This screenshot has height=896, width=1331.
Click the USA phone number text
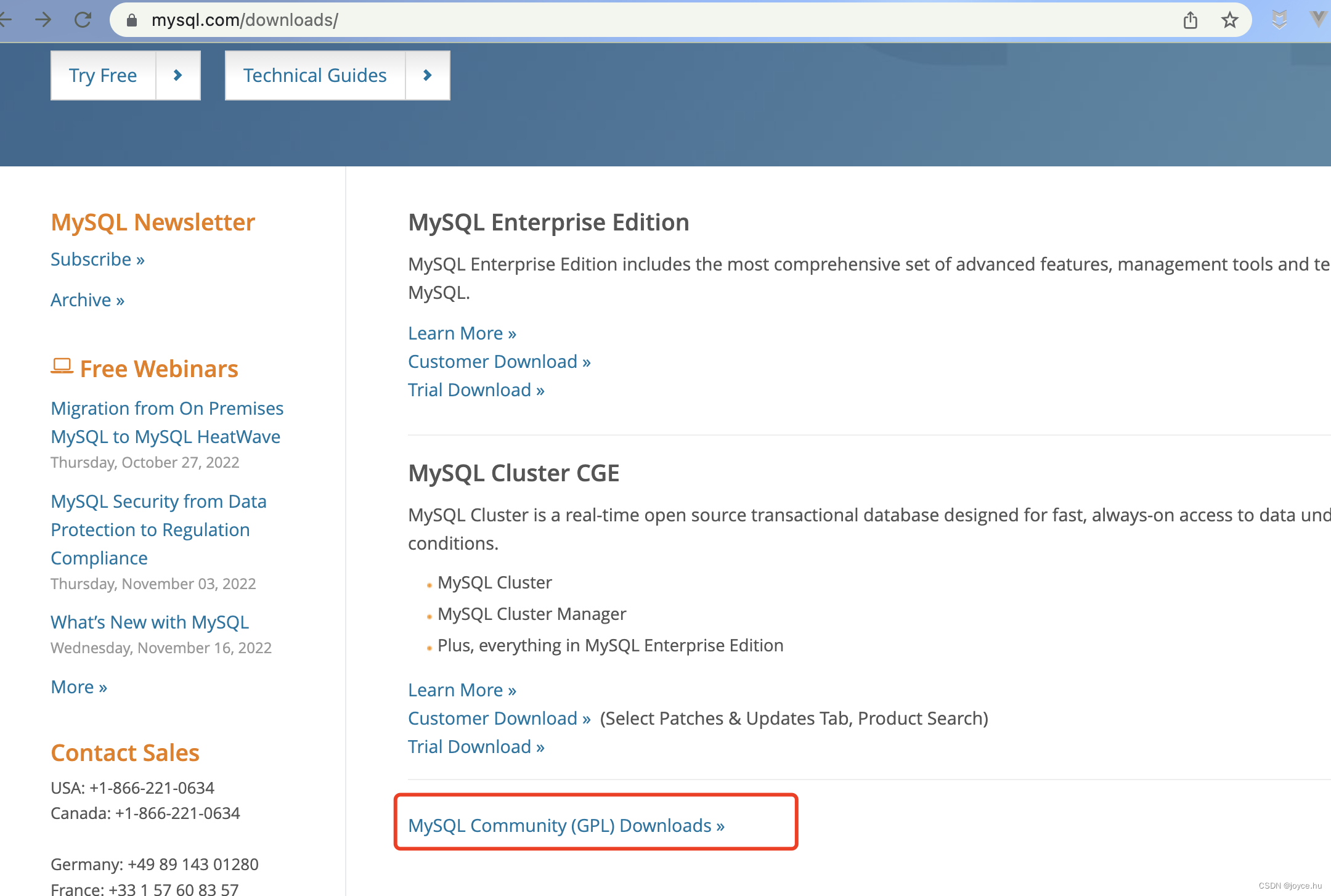coord(132,788)
